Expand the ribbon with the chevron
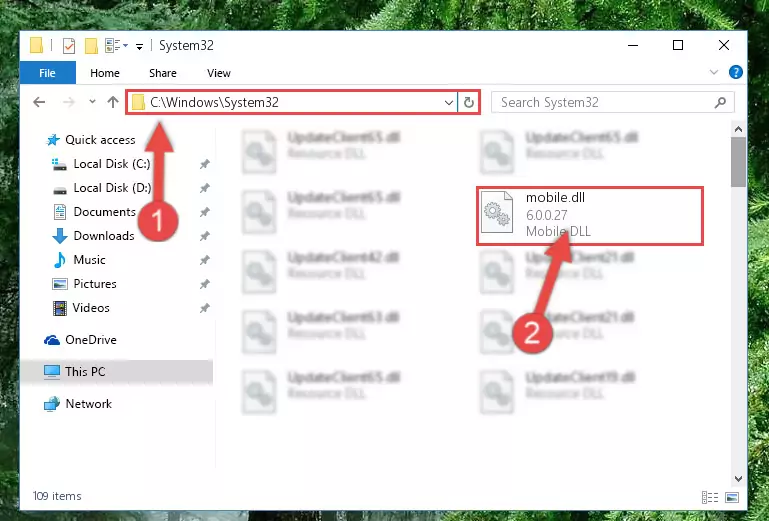Image resolution: width=769 pixels, height=521 pixels. [x=714, y=73]
